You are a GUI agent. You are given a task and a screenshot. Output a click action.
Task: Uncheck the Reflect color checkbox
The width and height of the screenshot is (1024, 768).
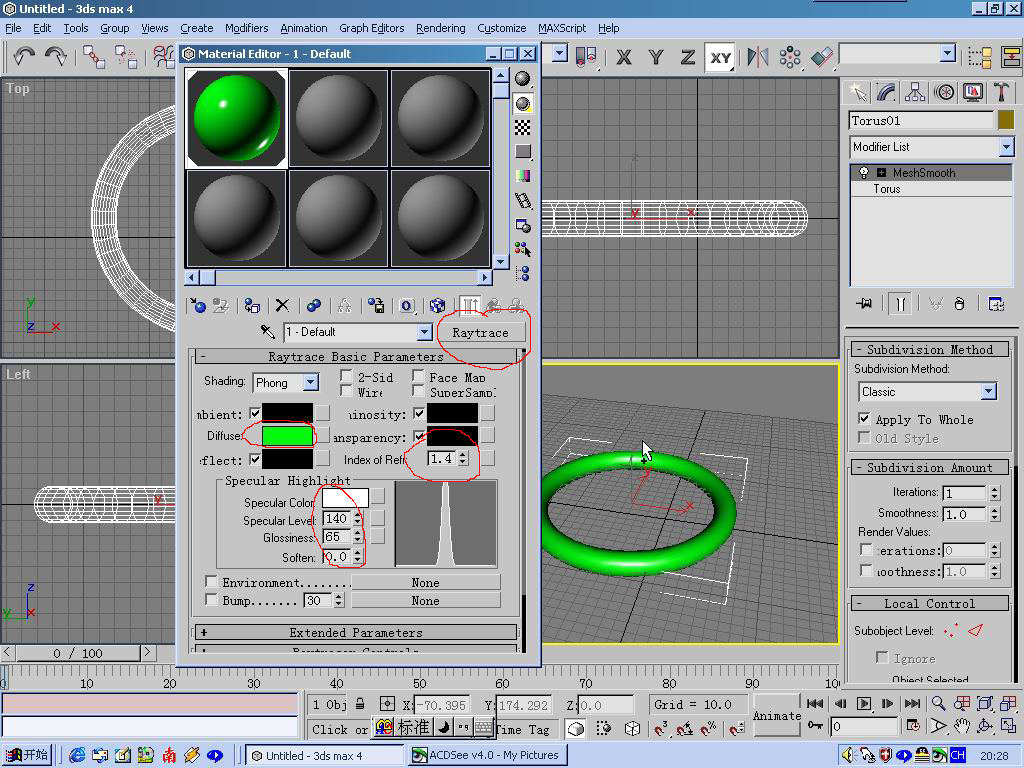click(x=255, y=460)
